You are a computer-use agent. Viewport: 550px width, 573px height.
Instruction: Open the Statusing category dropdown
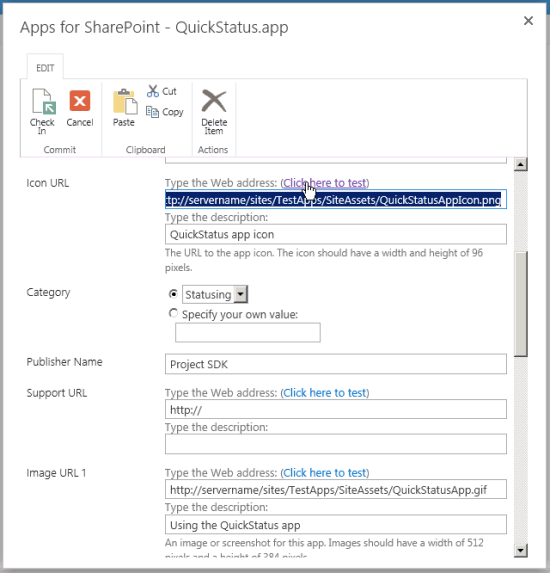click(240, 294)
